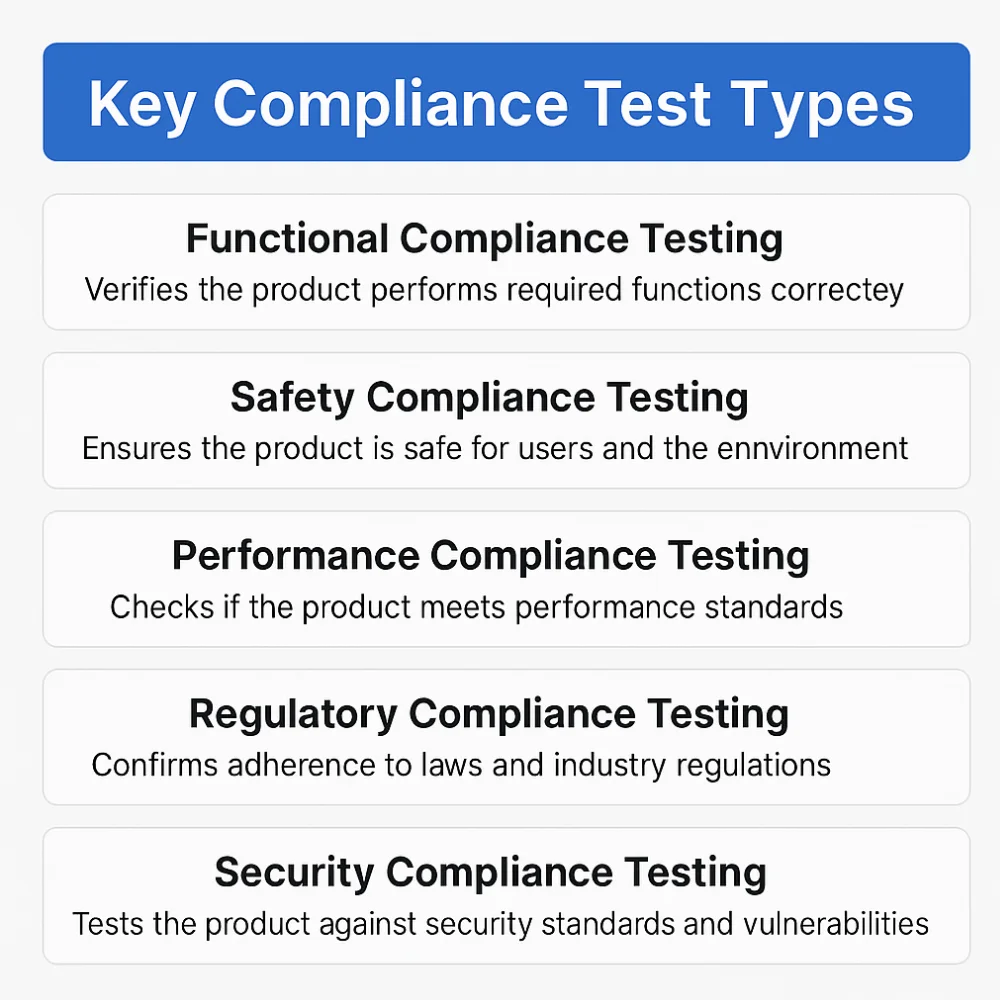Choose the Regulatory Compliance Testing heading
1000x1000 pixels.
click(x=489, y=714)
